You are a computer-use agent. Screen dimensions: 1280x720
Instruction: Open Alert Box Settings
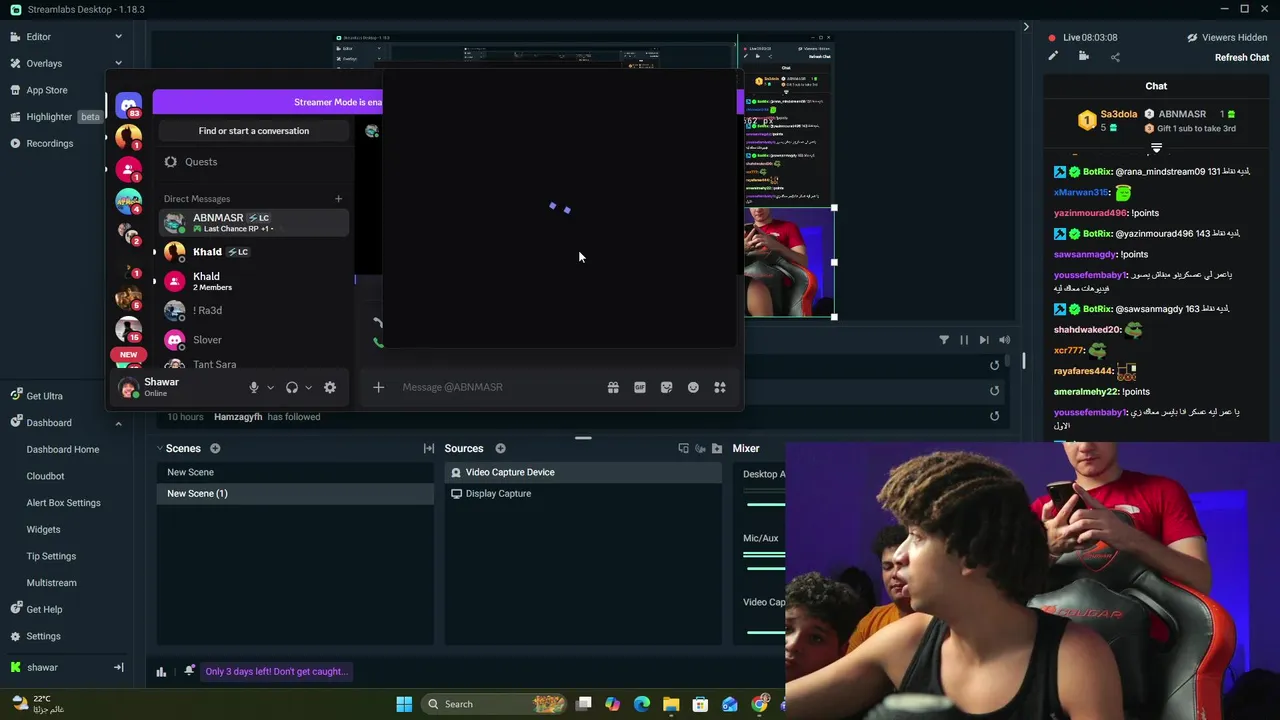pos(63,503)
